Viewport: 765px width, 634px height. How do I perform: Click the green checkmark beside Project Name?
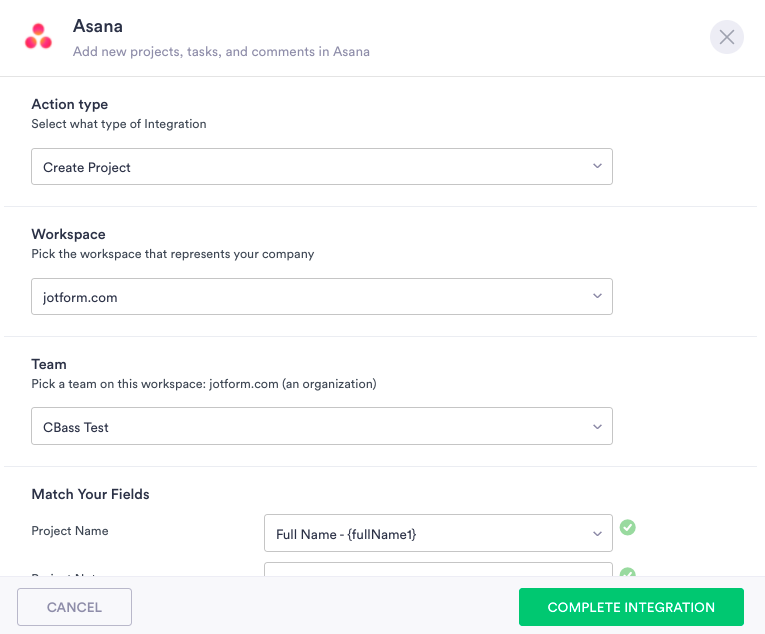coord(627,528)
